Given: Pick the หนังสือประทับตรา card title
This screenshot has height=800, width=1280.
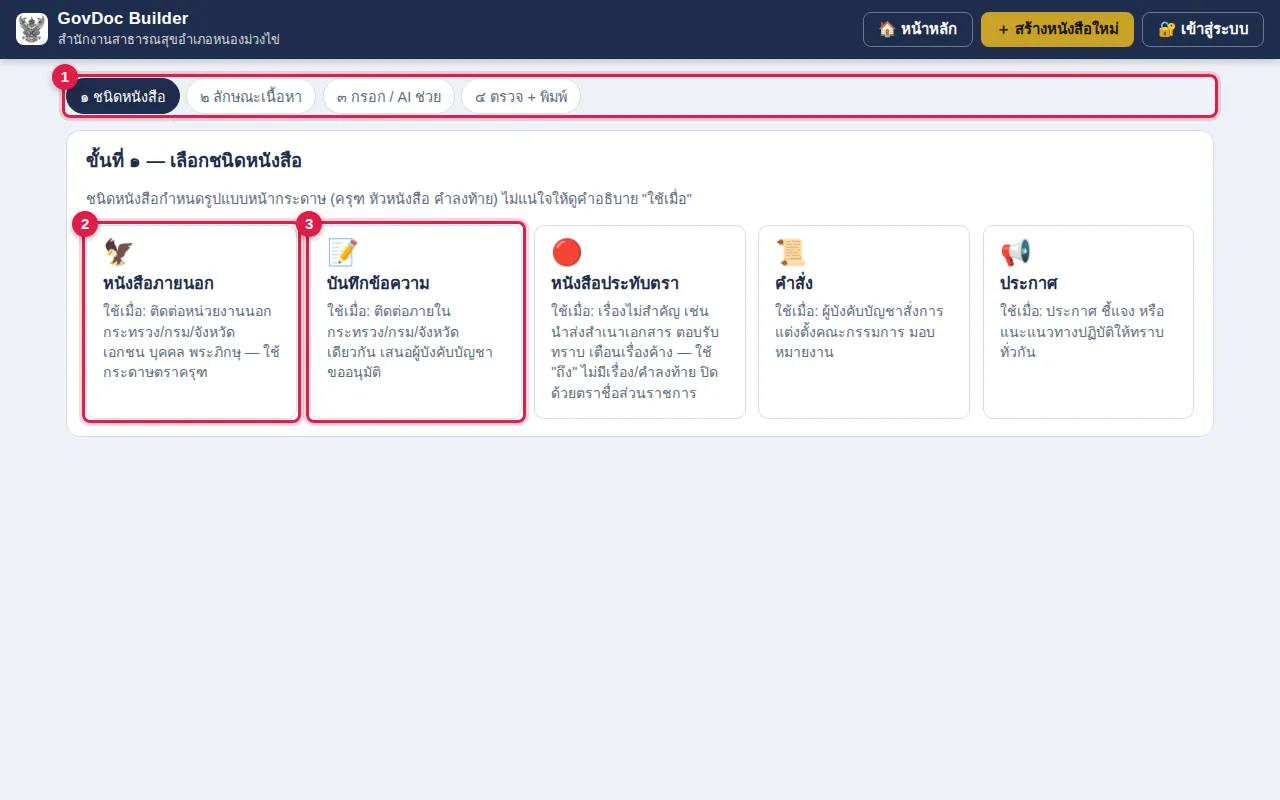Looking at the screenshot, I should (x=615, y=283).
